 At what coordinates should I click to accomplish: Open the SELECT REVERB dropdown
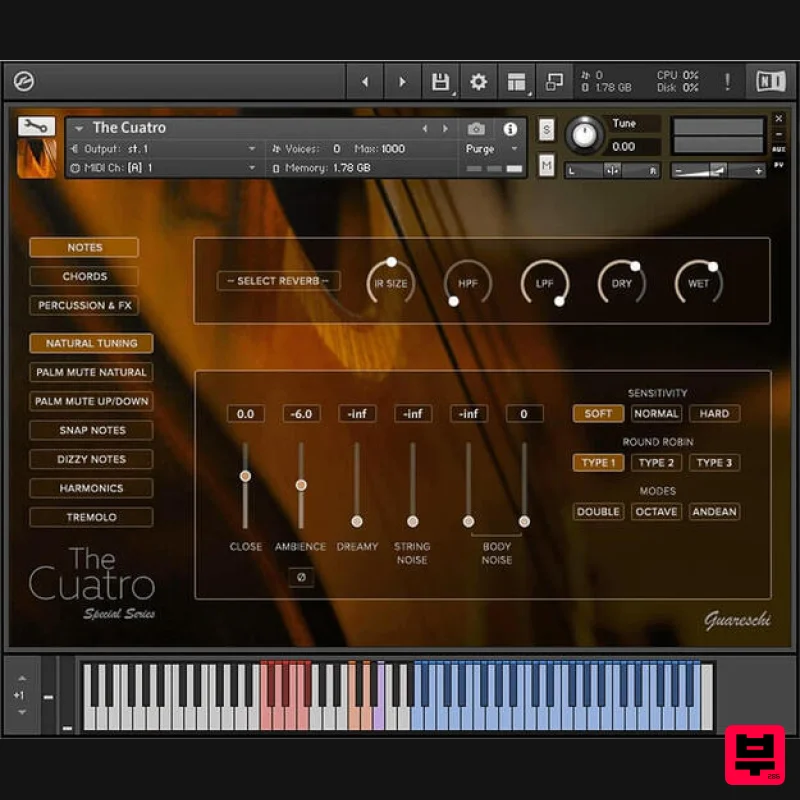[278, 281]
